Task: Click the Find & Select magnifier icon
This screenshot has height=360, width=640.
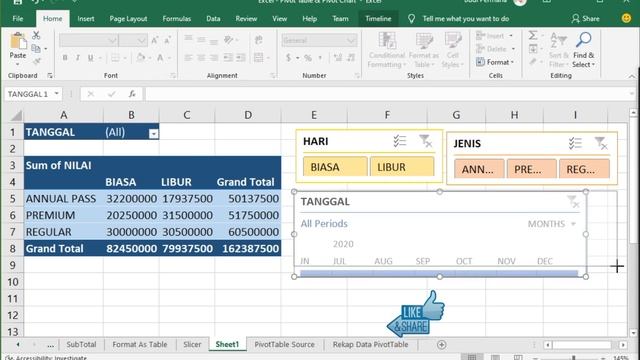Action: click(584, 40)
